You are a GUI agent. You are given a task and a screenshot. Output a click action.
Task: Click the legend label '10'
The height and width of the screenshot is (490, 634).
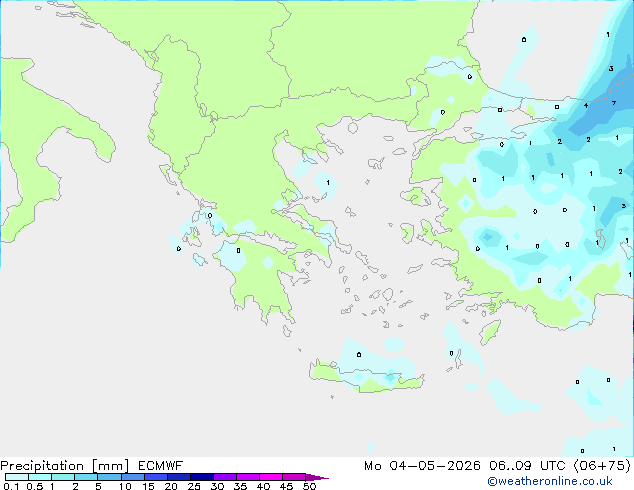(125, 486)
